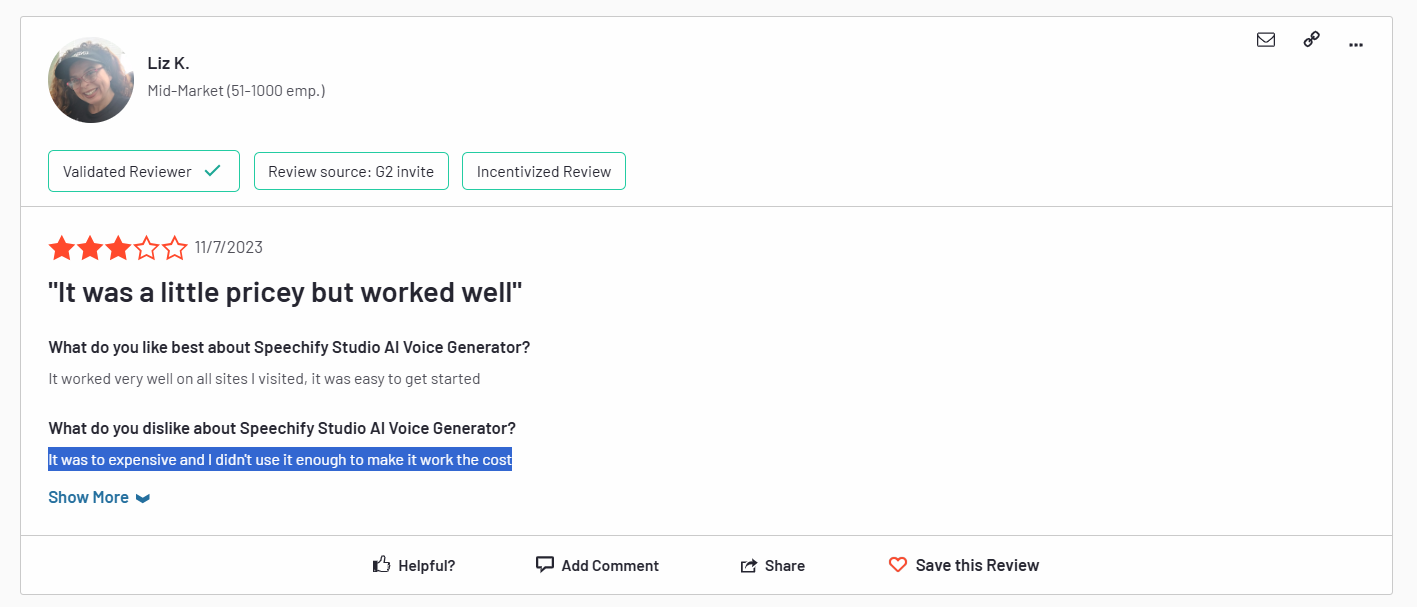Screen dimensions: 1417x607
Task: Copy review link via chain icon
Action: click(1311, 40)
